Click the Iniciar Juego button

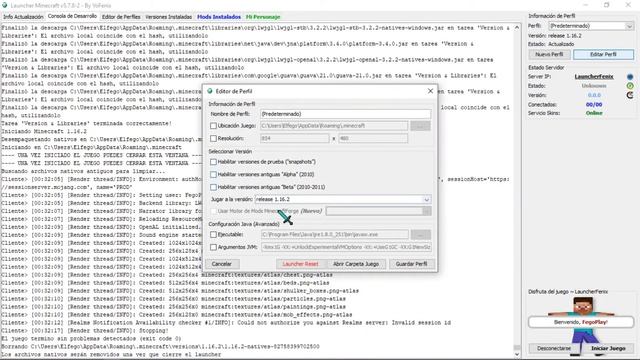click(x=608, y=348)
